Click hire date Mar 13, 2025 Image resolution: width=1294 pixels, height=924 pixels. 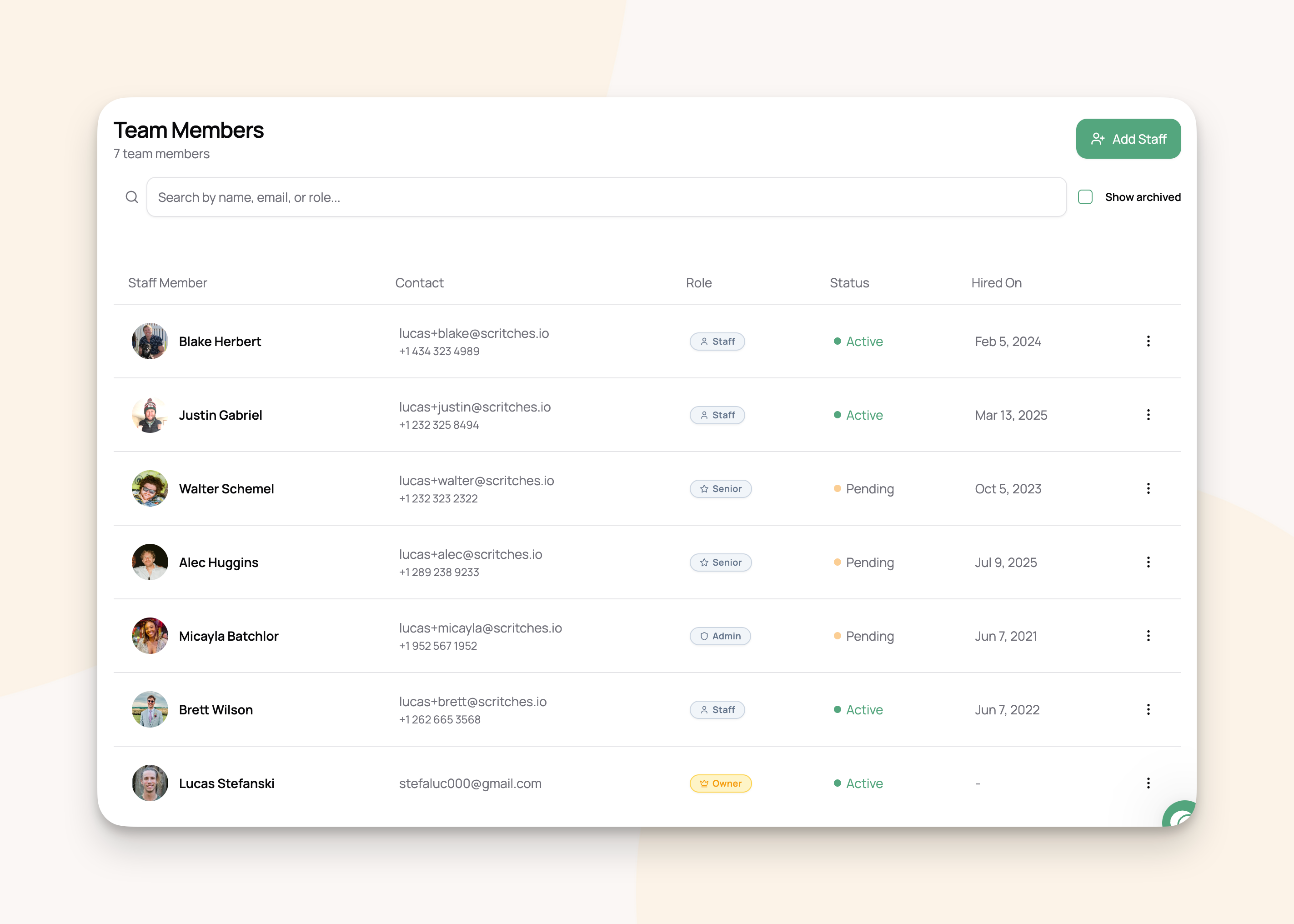tap(1011, 415)
